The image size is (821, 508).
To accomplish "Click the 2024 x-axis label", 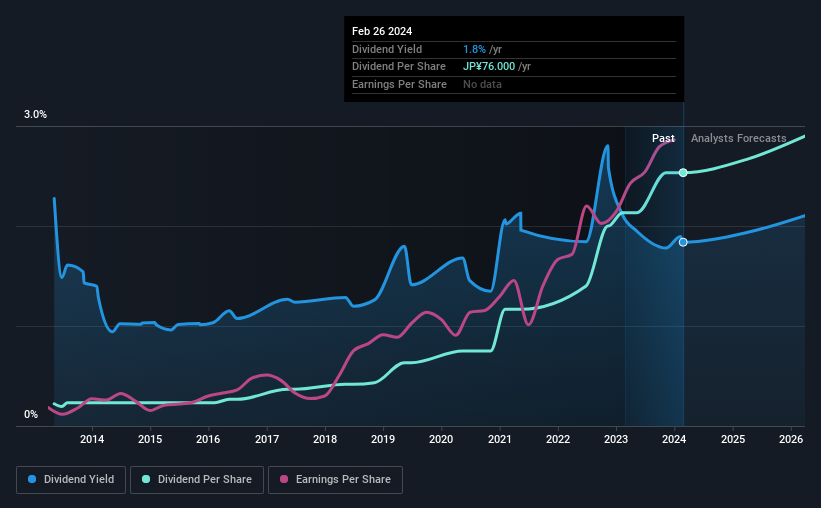I will click(x=674, y=439).
